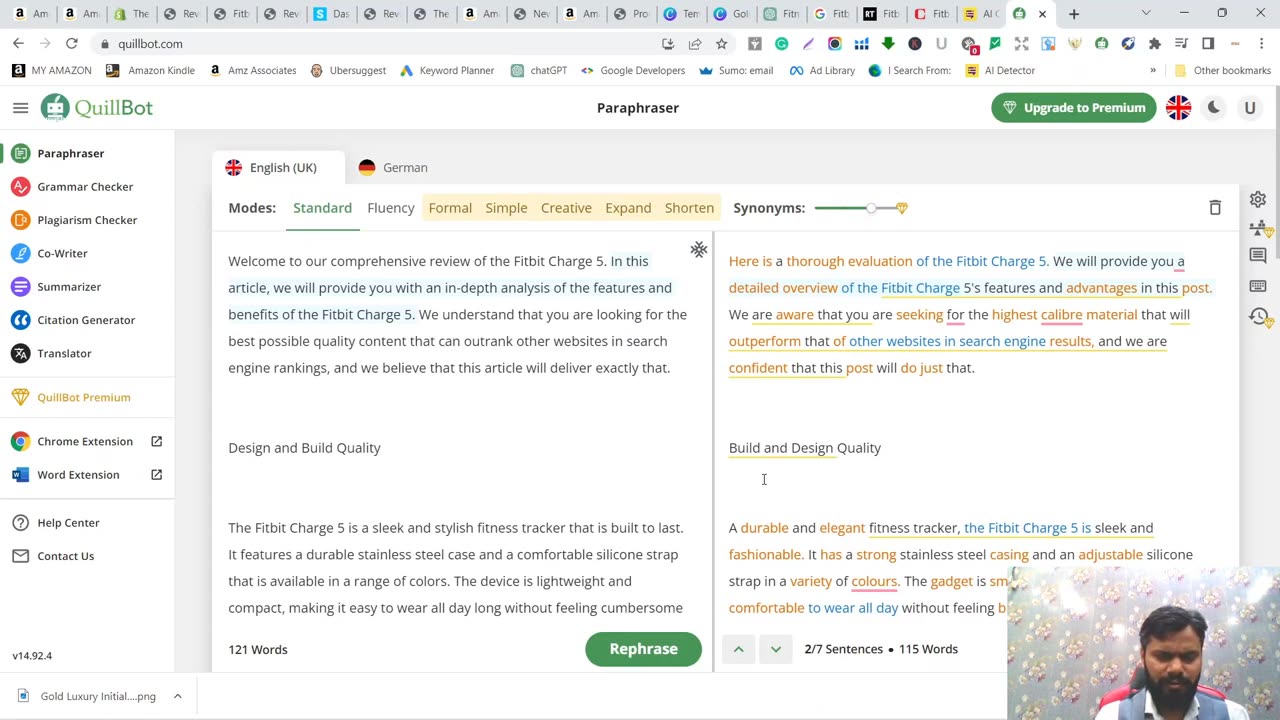Click QuillBot Premium diamond link

click(83, 397)
